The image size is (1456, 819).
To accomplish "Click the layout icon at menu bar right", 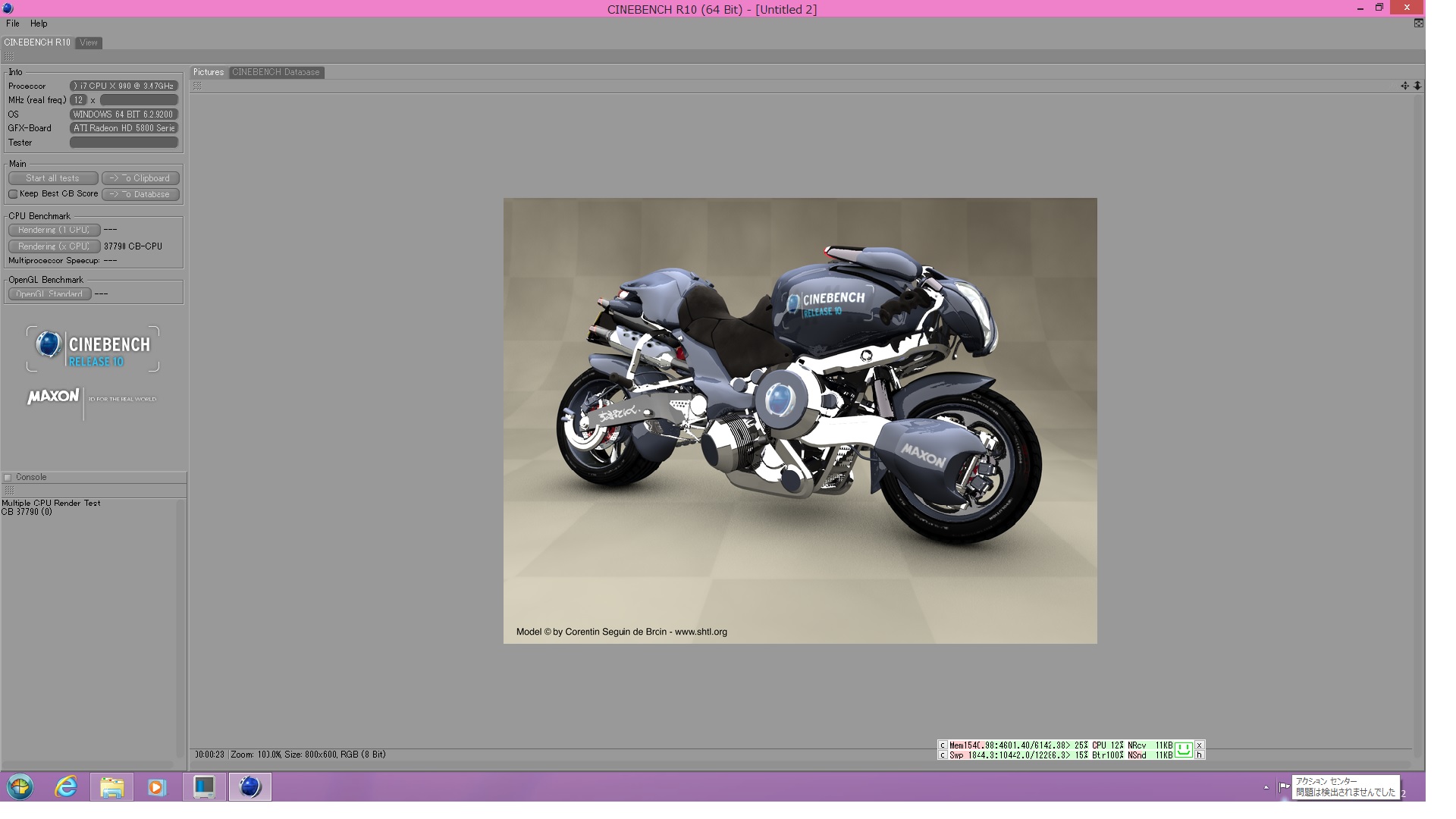I will click(1418, 24).
